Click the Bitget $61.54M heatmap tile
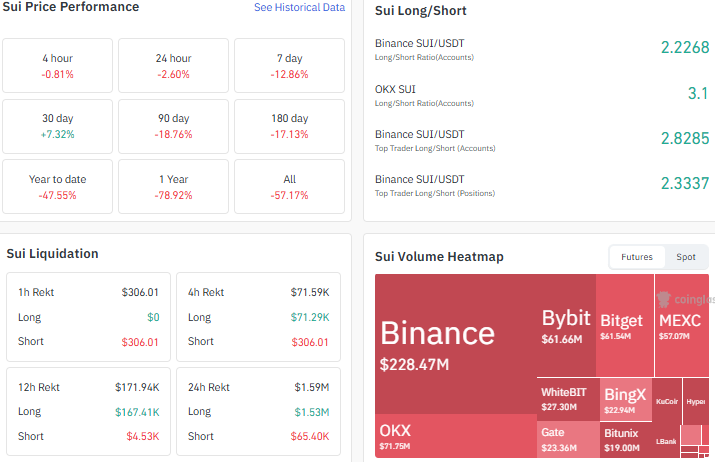 pyautogui.click(x=625, y=326)
